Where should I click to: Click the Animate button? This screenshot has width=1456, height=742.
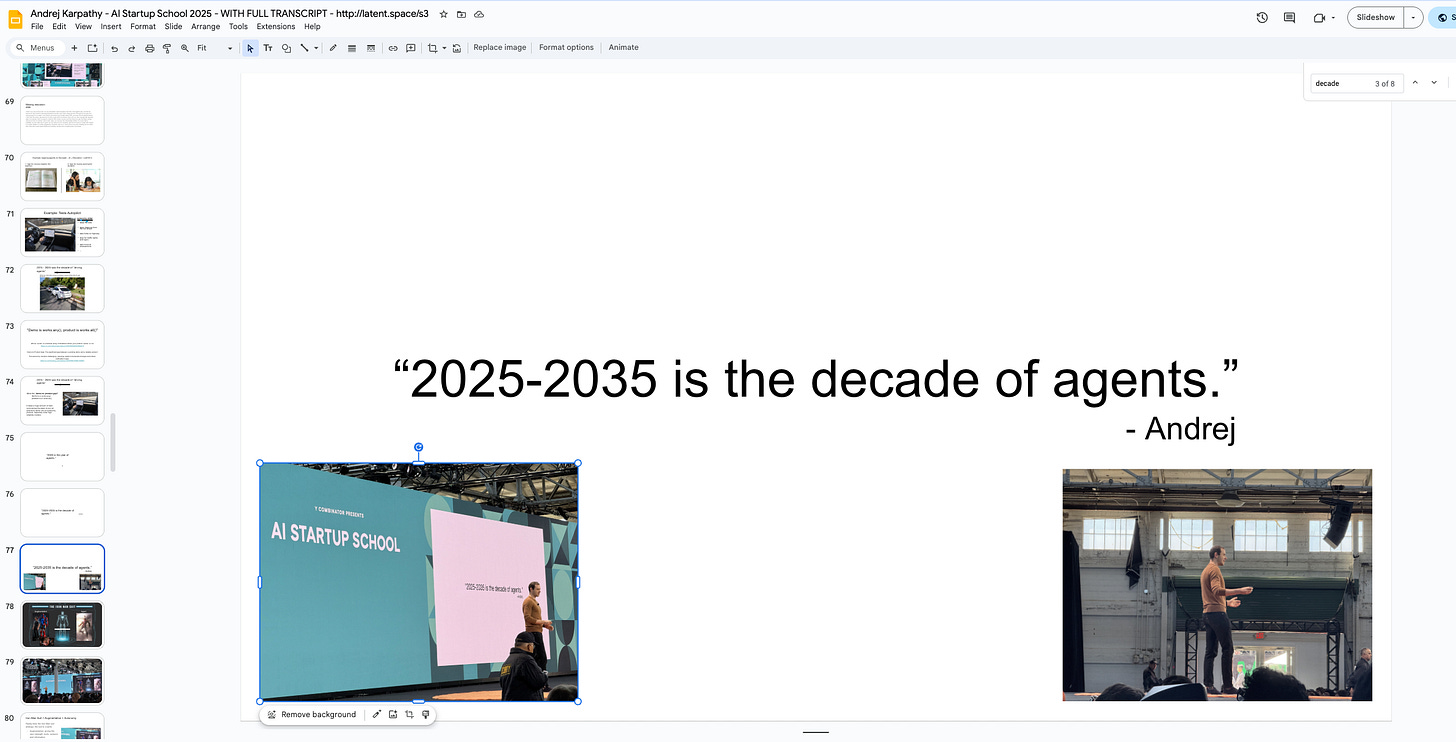coord(623,48)
